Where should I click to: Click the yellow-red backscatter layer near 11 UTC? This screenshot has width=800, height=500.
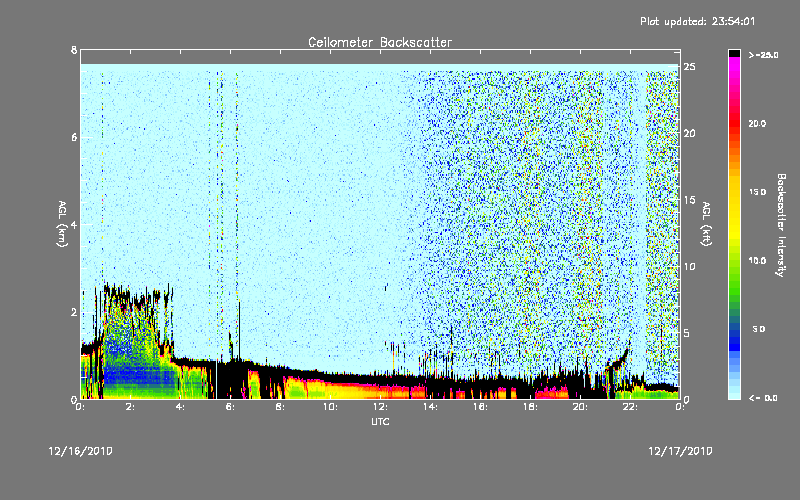357,390
